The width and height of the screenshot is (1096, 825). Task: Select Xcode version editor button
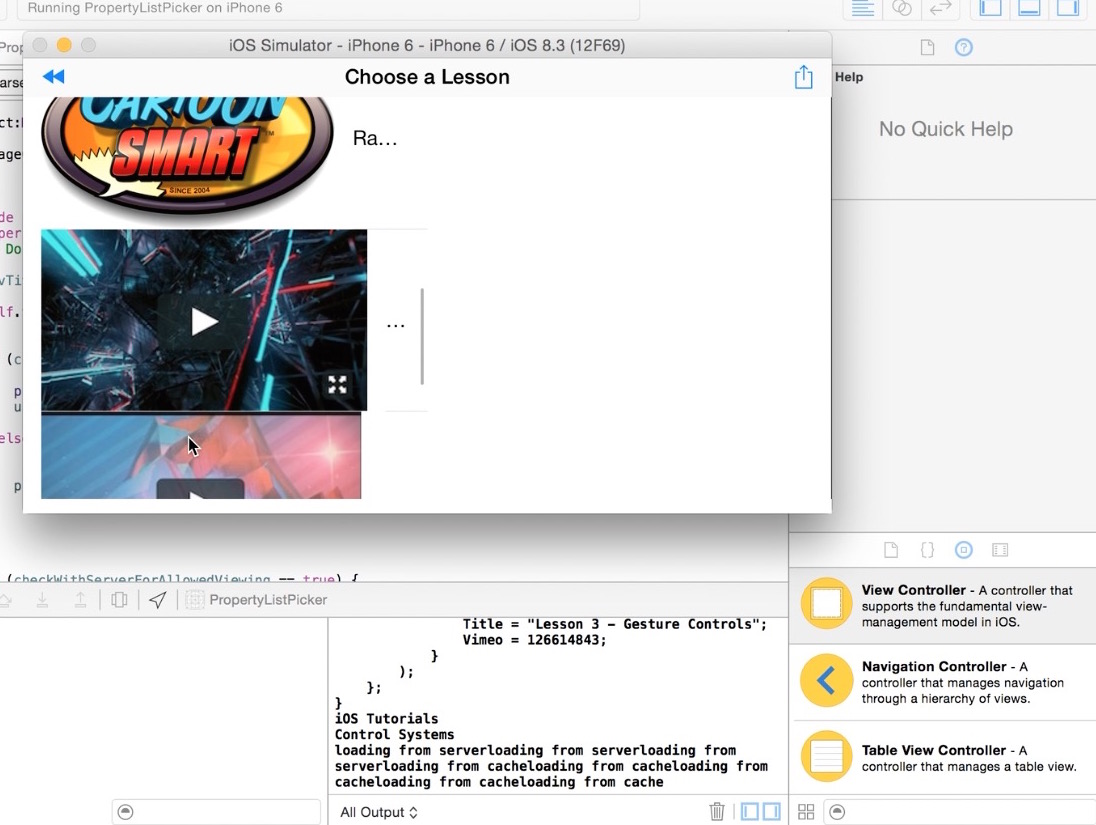[x=941, y=8]
